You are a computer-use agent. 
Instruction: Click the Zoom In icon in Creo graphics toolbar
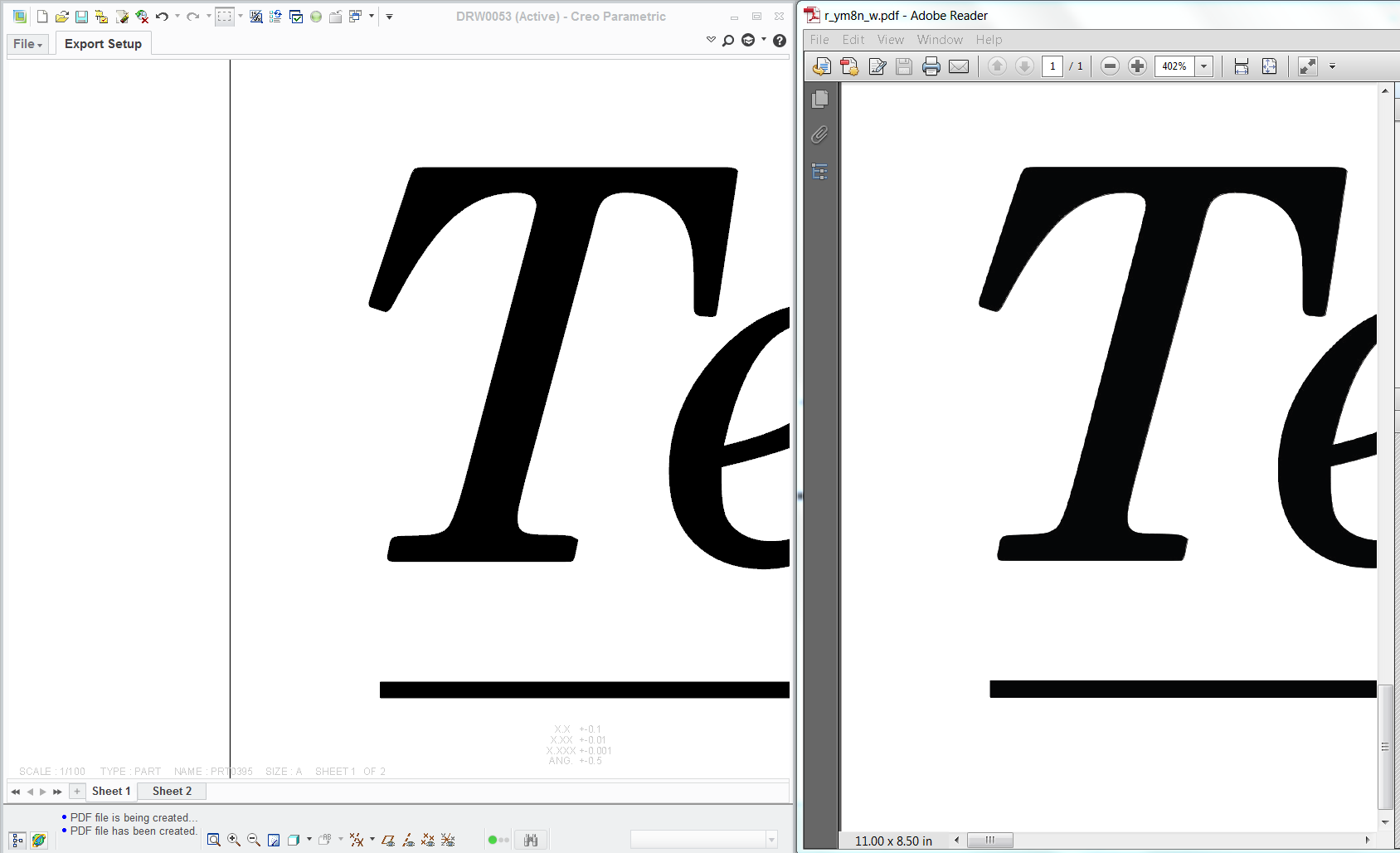coord(234,840)
